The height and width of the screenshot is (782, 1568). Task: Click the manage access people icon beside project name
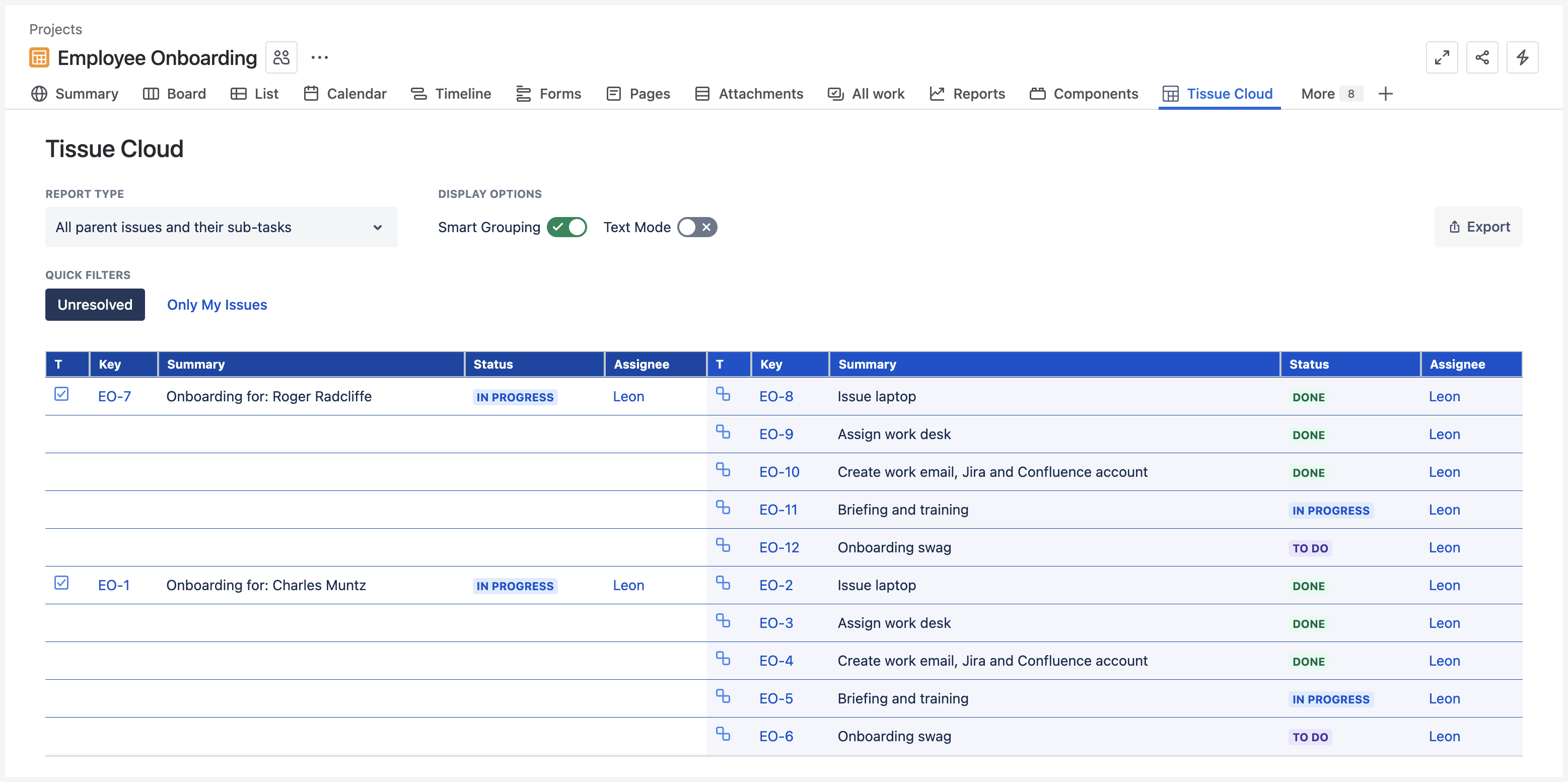point(281,56)
